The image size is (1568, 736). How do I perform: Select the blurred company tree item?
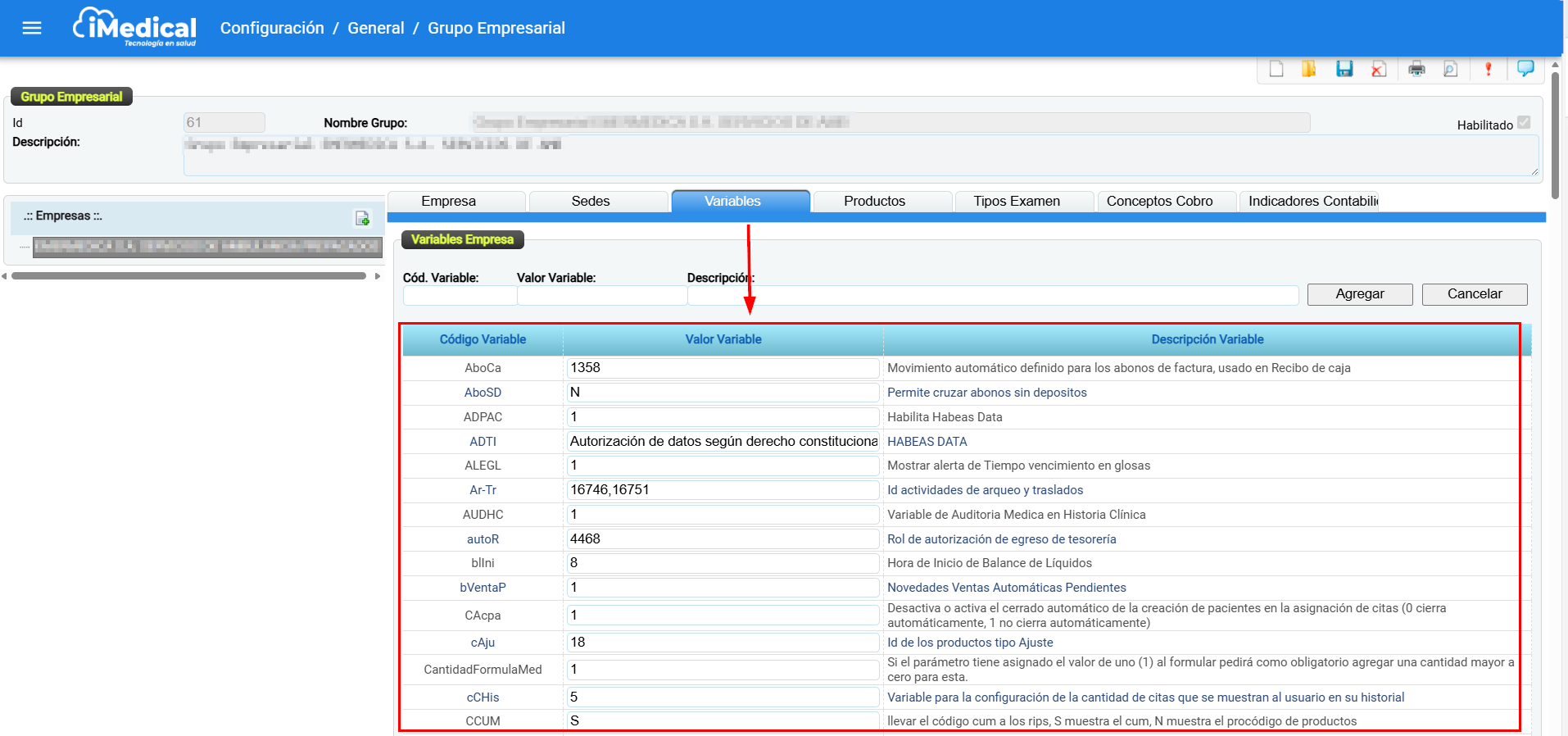pyautogui.click(x=207, y=247)
